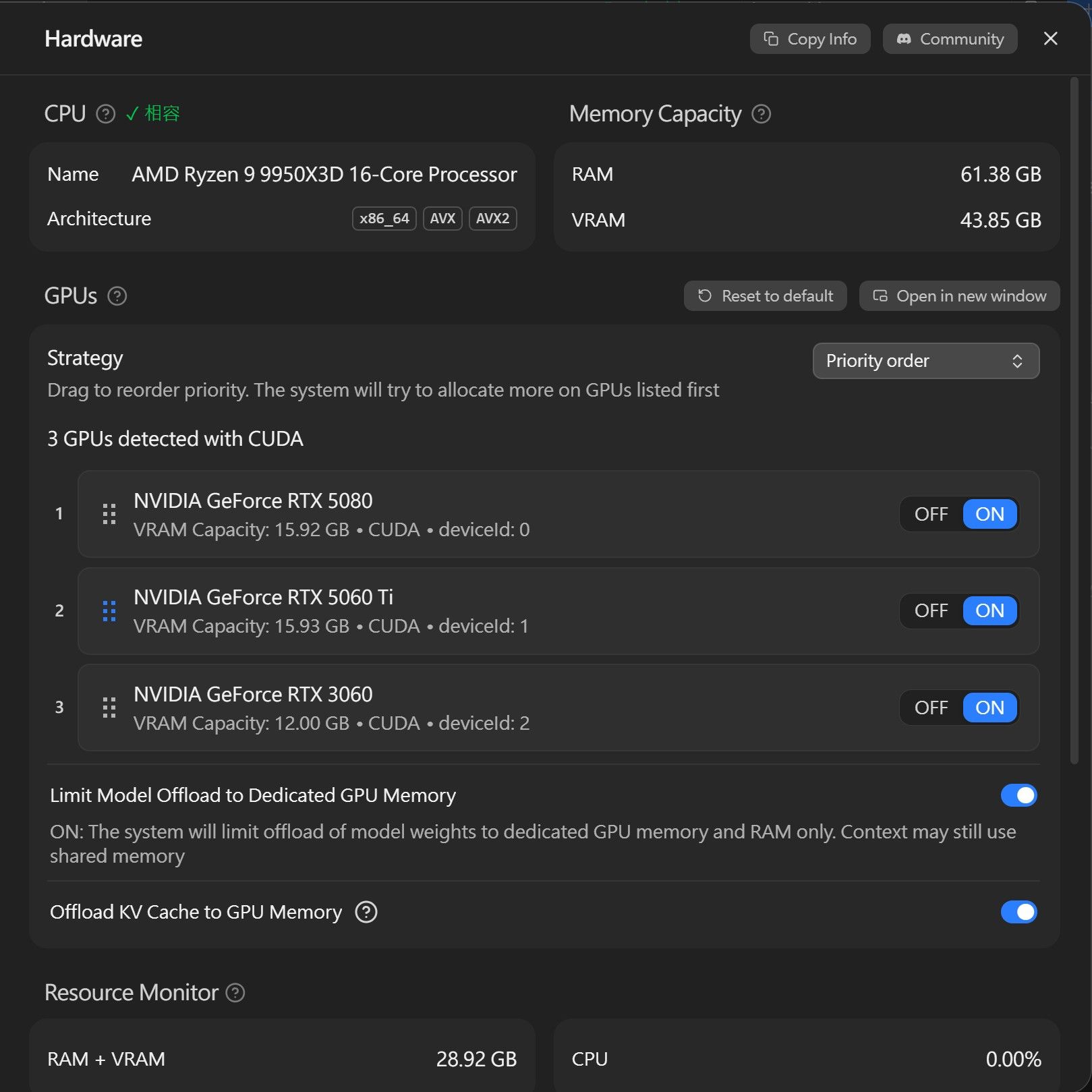1092x1092 pixels.
Task: Close the Hardware panel
Action: [x=1050, y=38]
